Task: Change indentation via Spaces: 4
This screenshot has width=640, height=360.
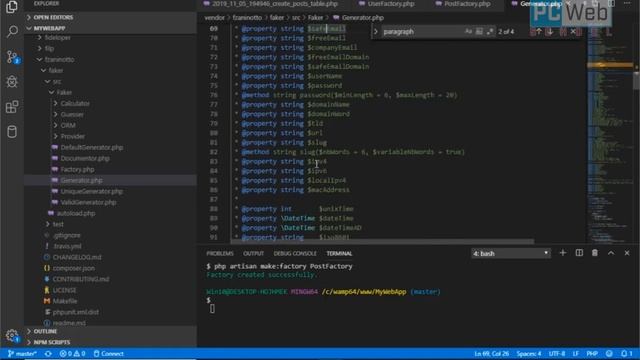Action: point(529,353)
